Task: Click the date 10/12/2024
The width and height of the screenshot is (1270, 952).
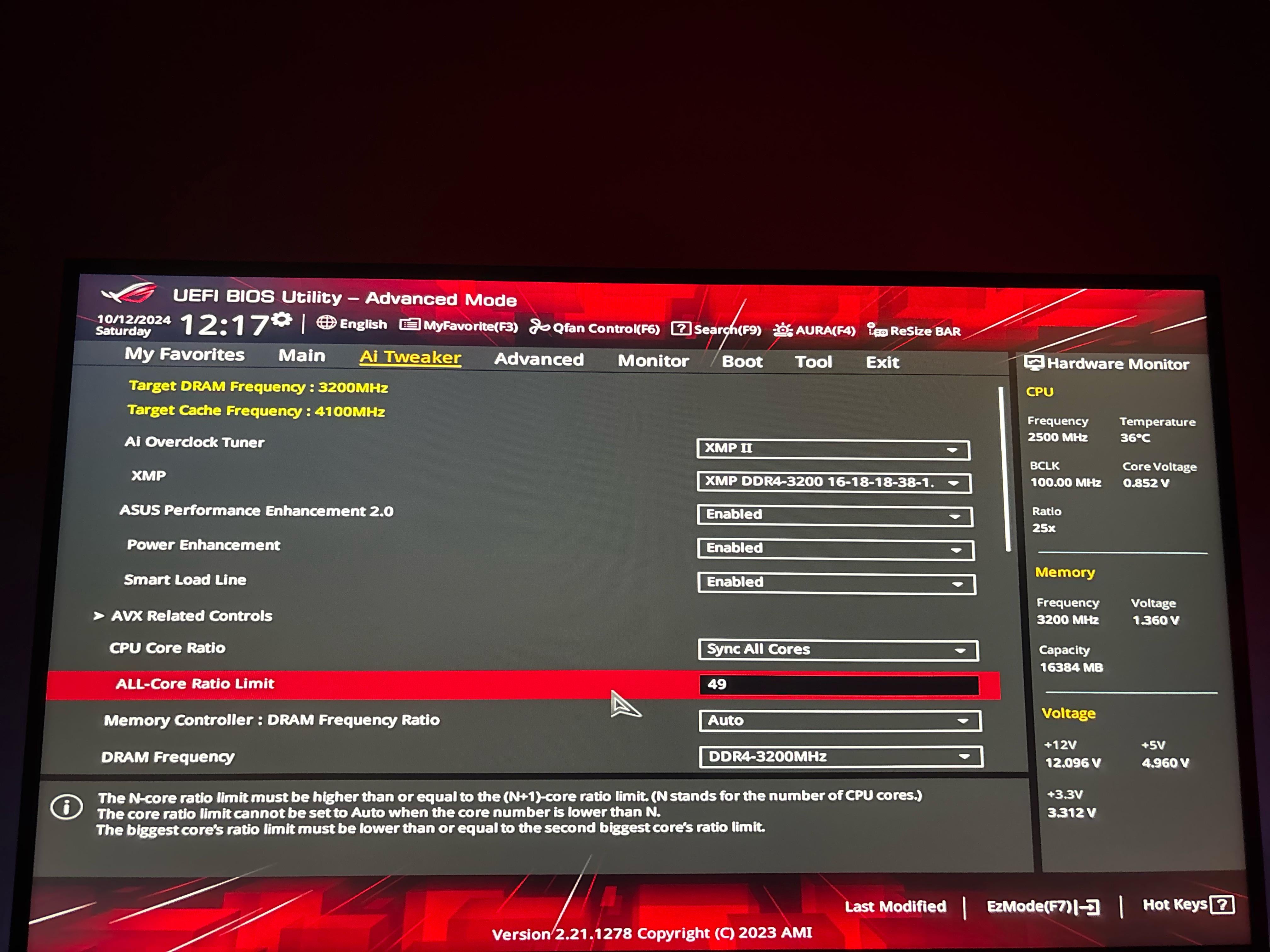Action: [134, 319]
